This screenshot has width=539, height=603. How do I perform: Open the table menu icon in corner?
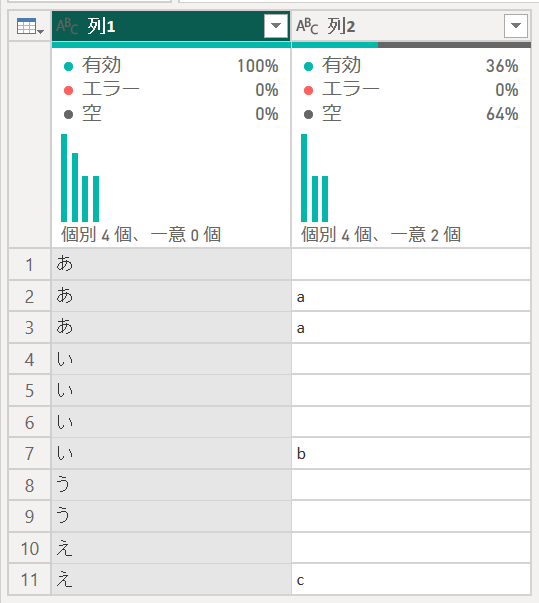tap(30, 26)
